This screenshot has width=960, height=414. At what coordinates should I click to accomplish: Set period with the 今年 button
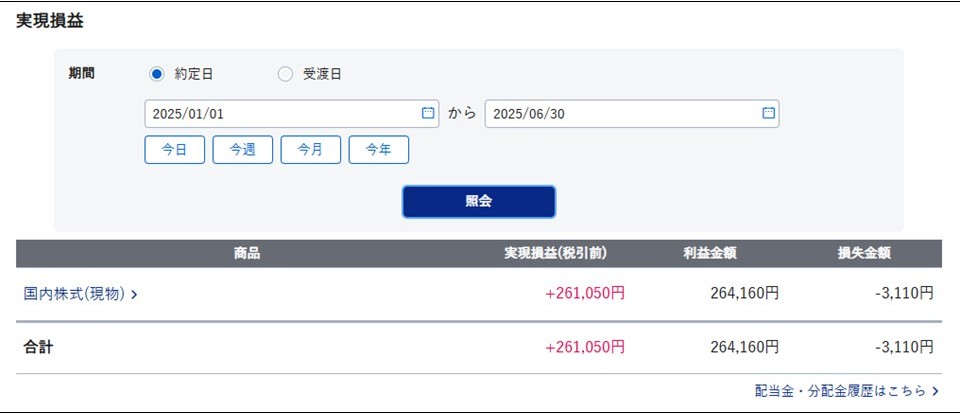[378, 150]
